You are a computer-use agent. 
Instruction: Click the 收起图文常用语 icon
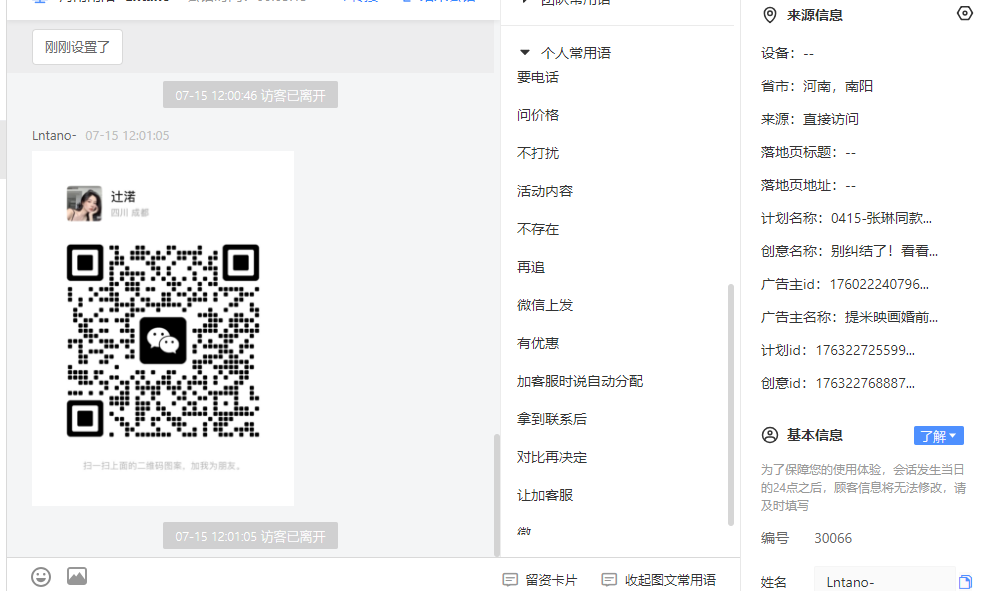point(609,580)
